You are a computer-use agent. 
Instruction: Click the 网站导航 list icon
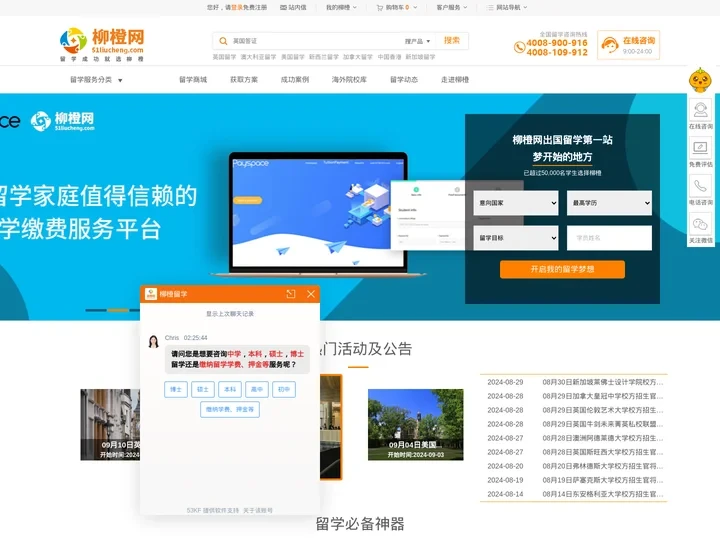pos(490,7)
